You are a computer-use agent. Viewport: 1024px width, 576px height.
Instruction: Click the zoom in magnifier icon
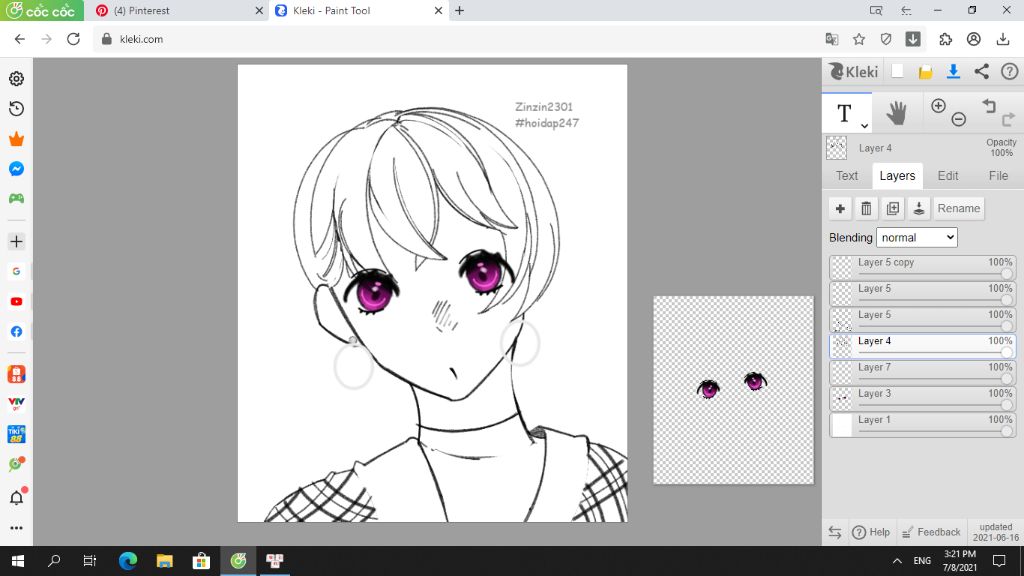(x=938, y=106)
